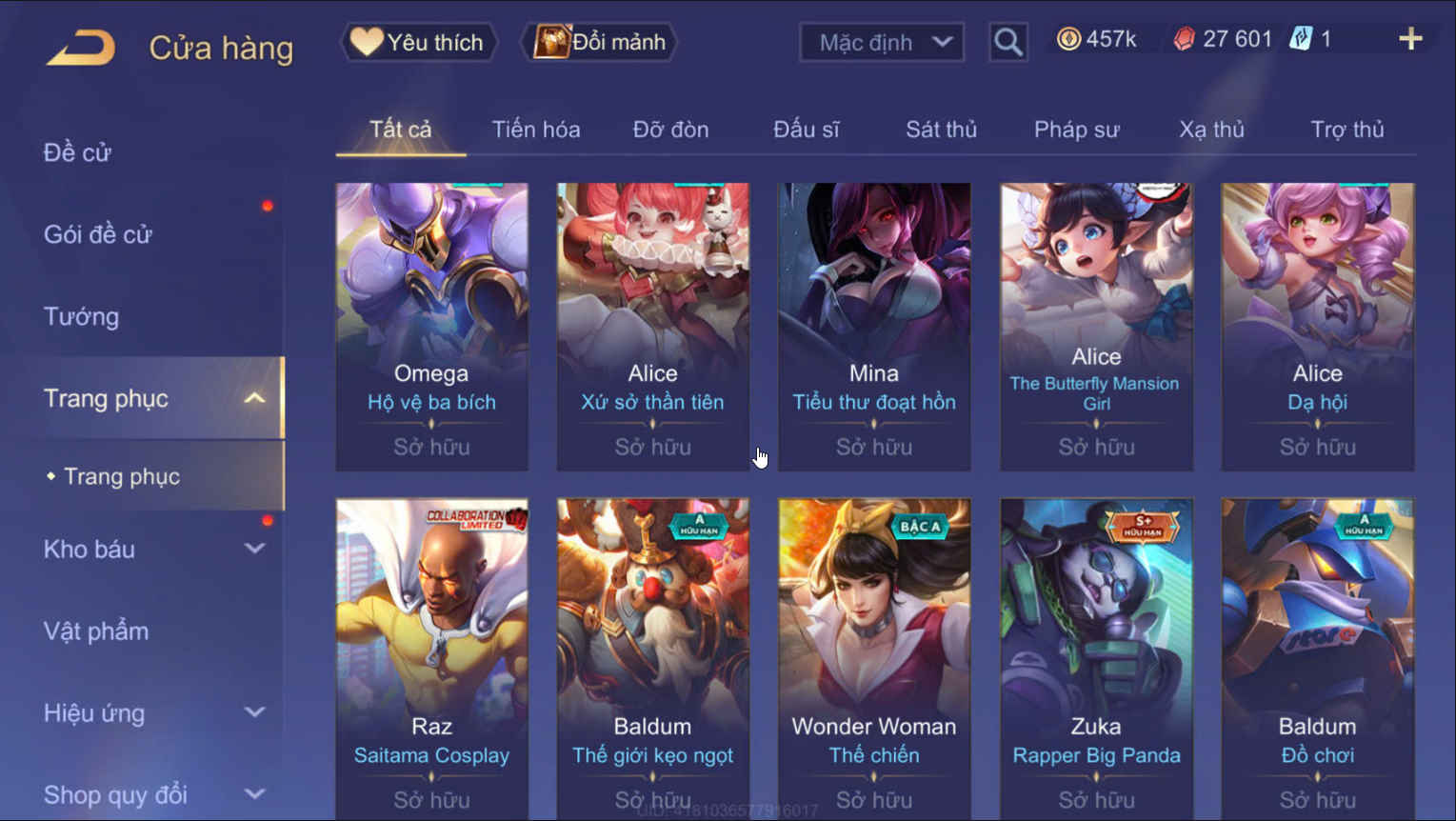
Task: Open Yêu thích favorites heart button
Action: pos(419,42)
